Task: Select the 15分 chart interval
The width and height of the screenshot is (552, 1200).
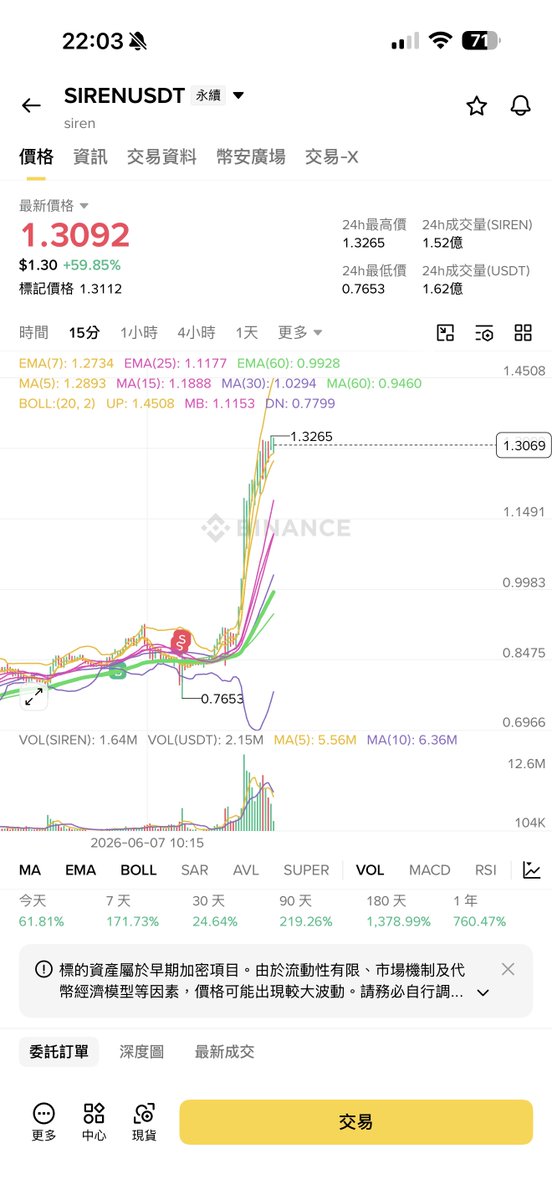Action: click(84, 332)
